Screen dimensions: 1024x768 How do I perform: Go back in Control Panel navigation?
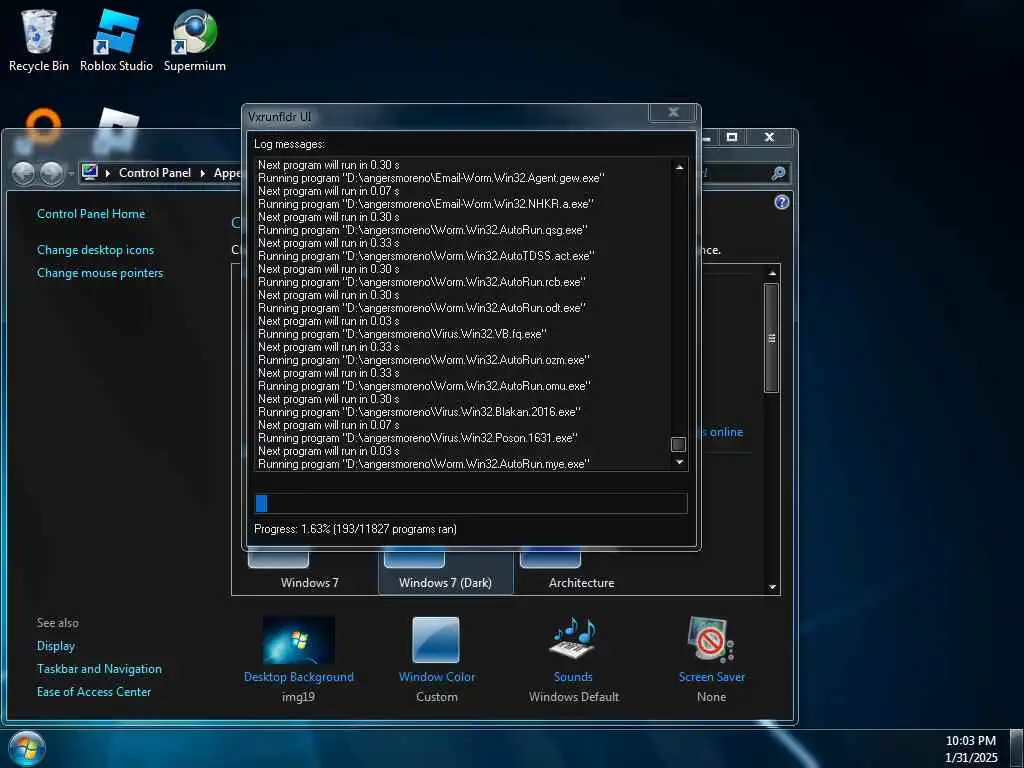24,173
